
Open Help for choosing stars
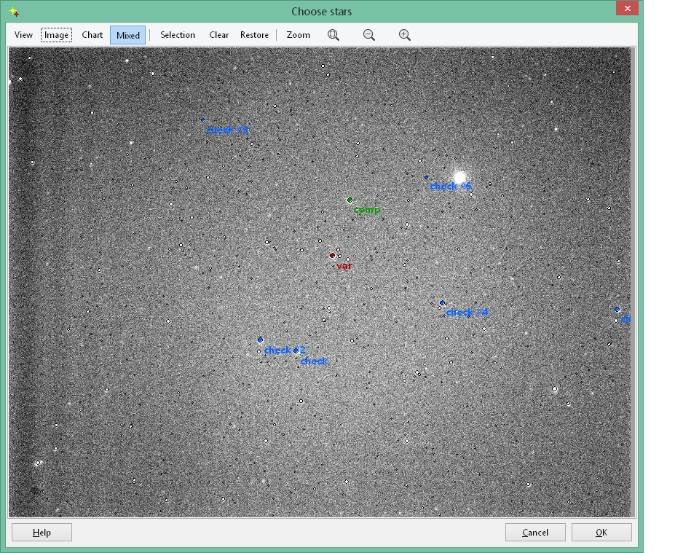click(x=42, y=533)
